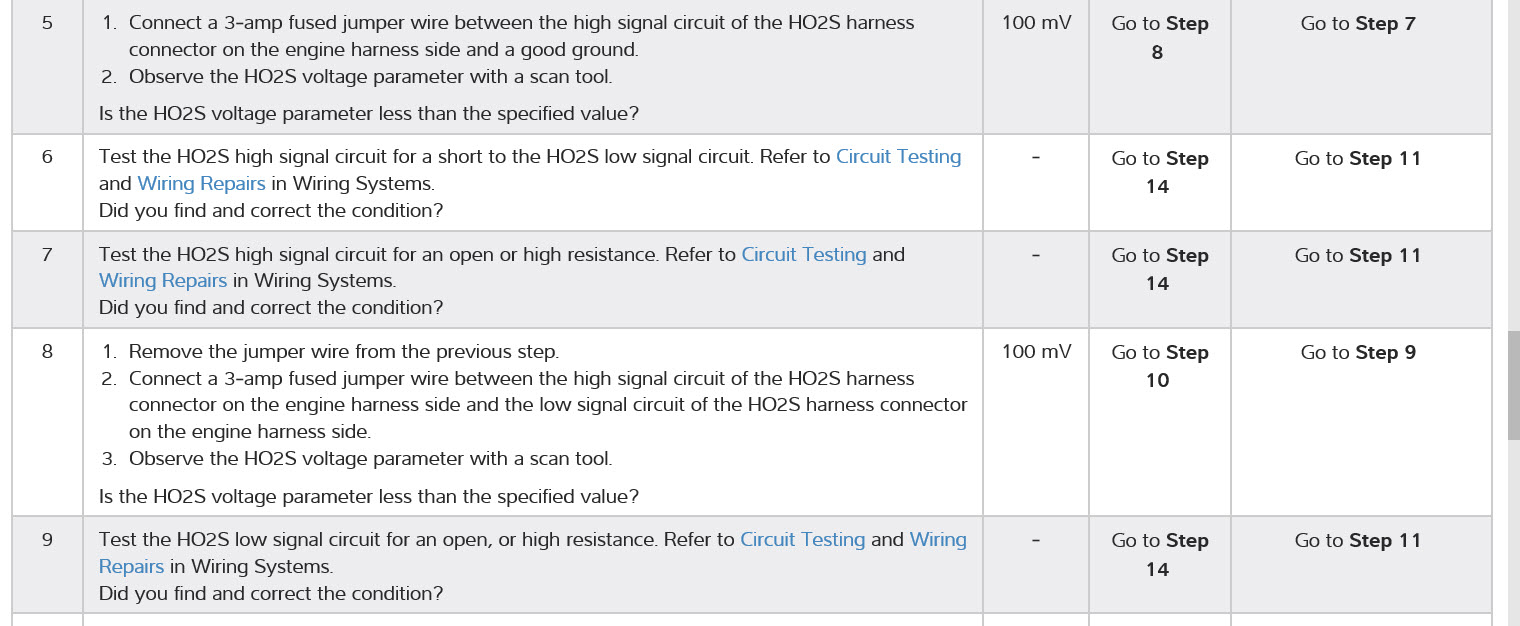Select "Go to Step 9" in step 8 row

pos(1358,353)
